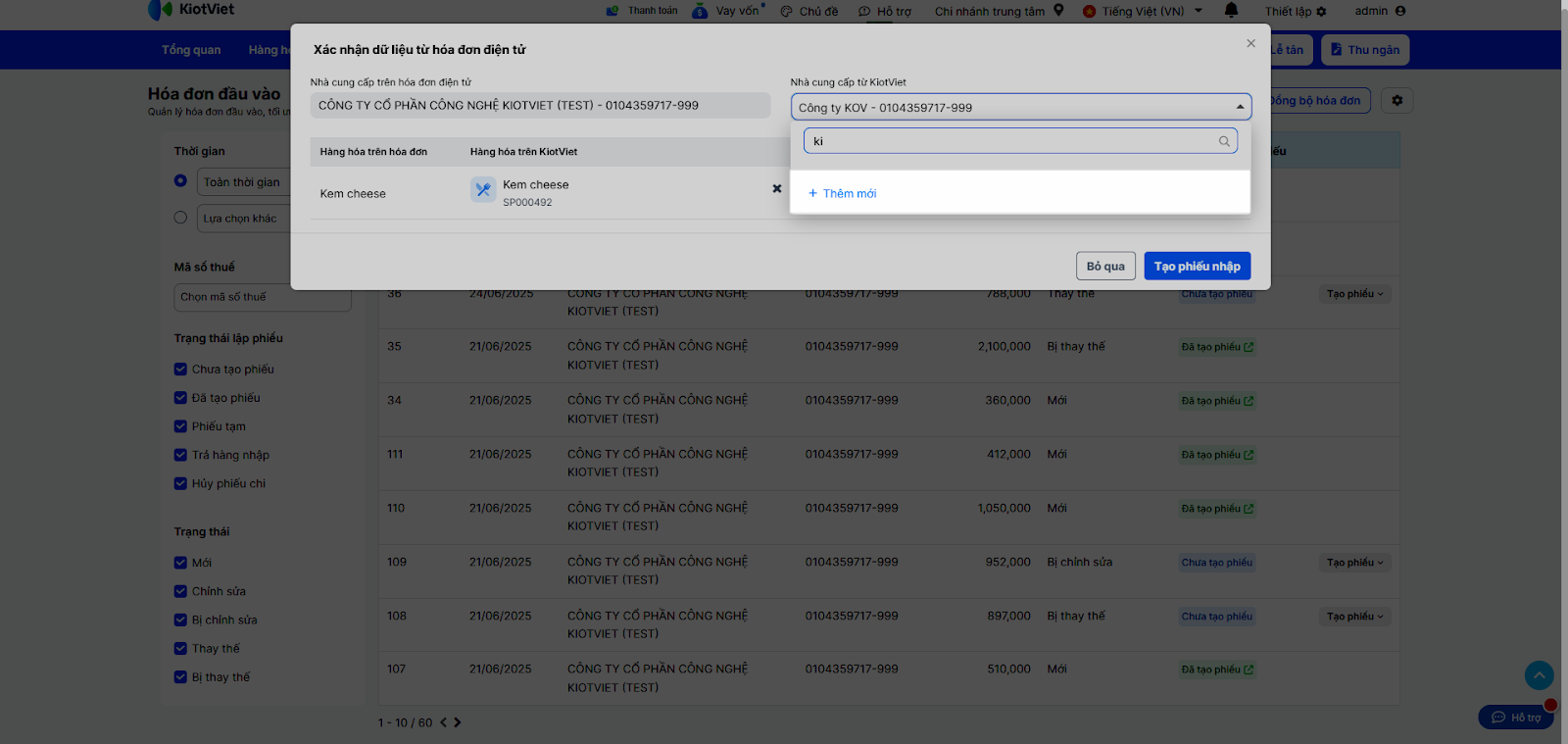Viewport: 1568px width, 744px height.
Task: Click Bỏ qua to skip
Action: pyautogui.click(x=1105, y=267)
